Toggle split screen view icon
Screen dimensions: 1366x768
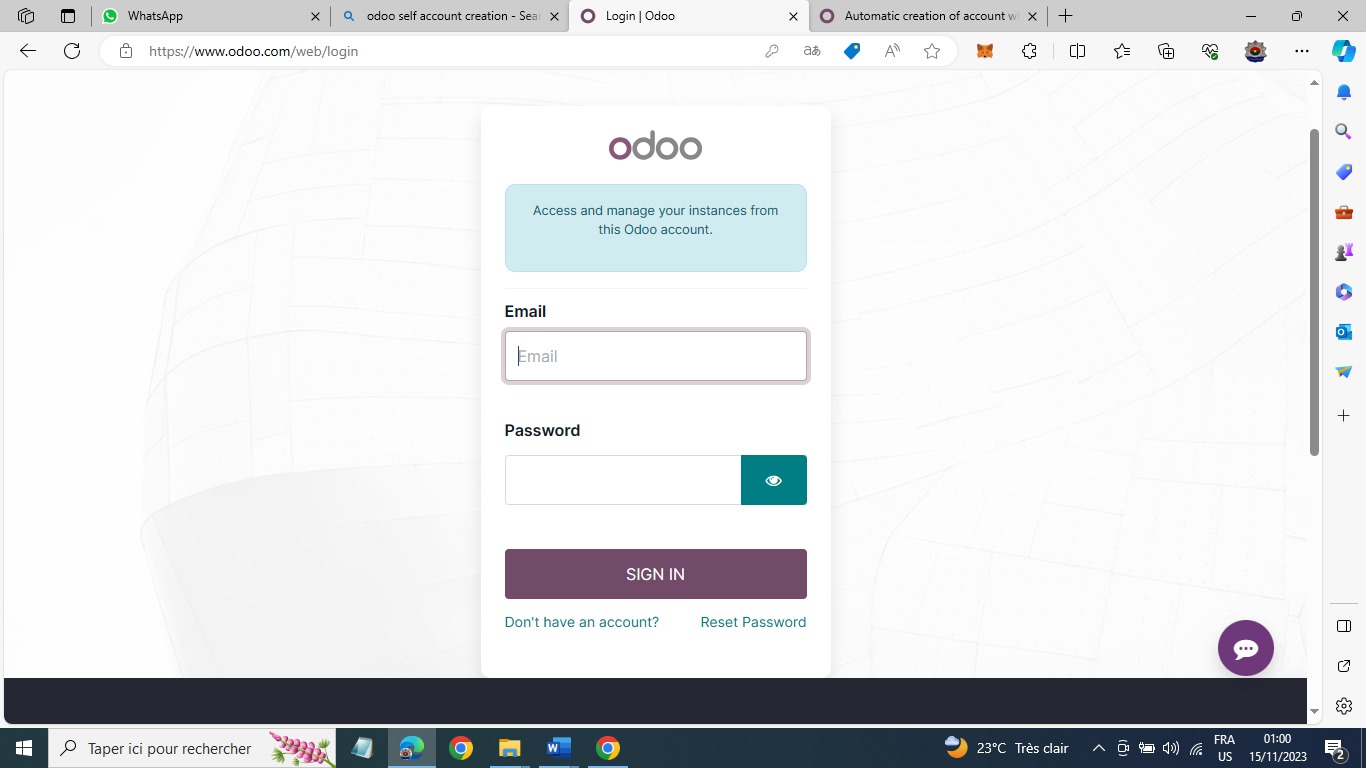1077,51
